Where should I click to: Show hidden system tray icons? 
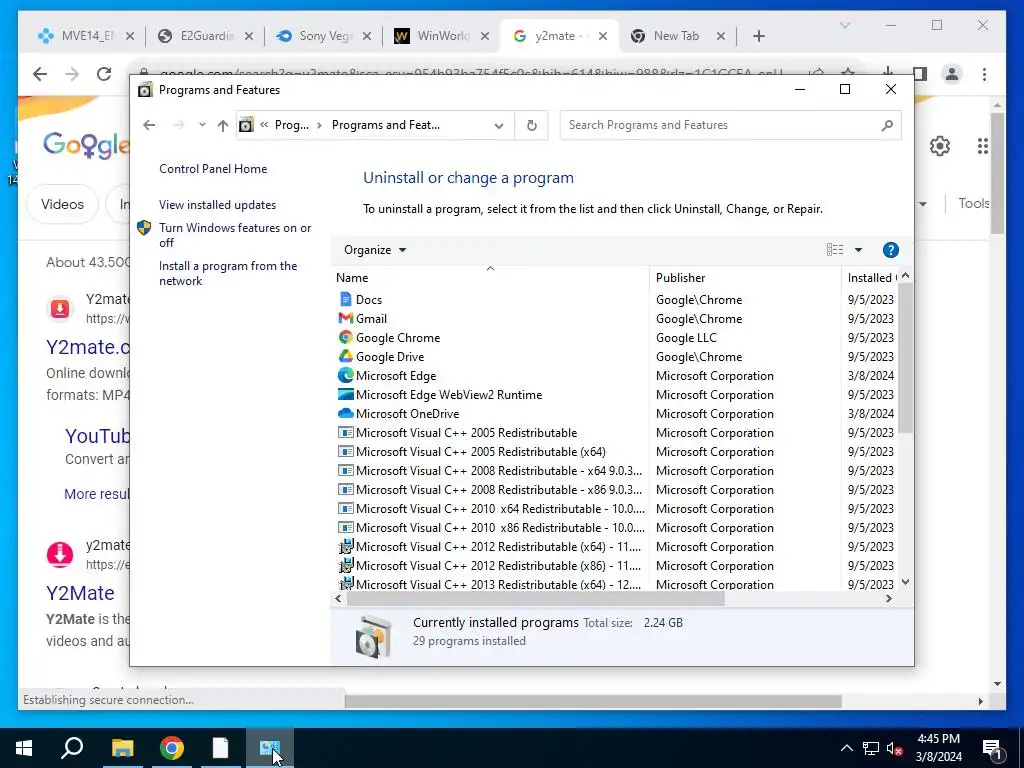[x=846, y=748]
